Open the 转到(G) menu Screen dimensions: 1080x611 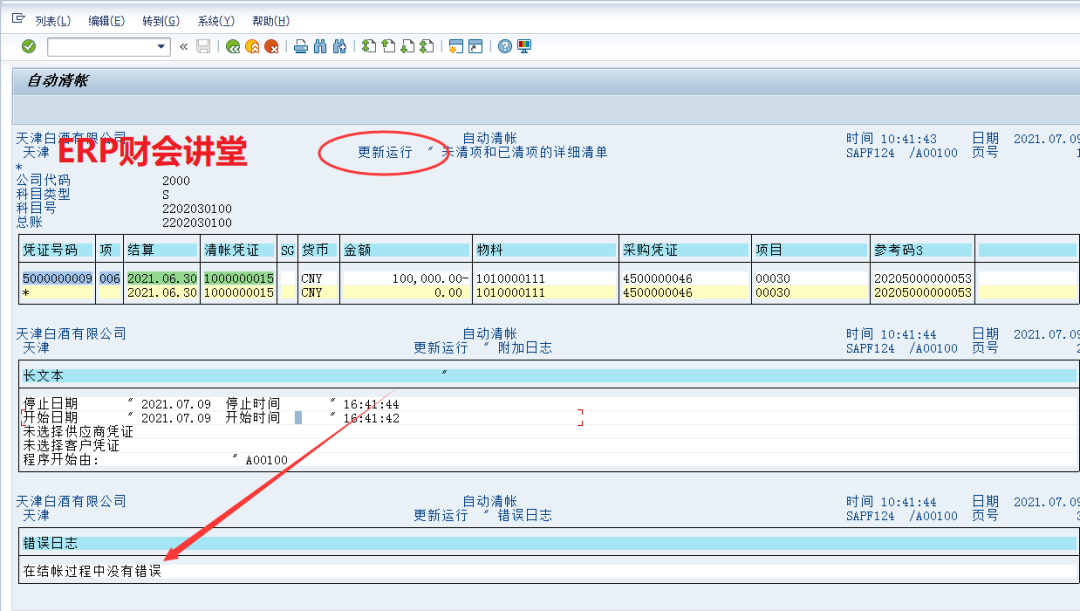click(x=161, y=21)
